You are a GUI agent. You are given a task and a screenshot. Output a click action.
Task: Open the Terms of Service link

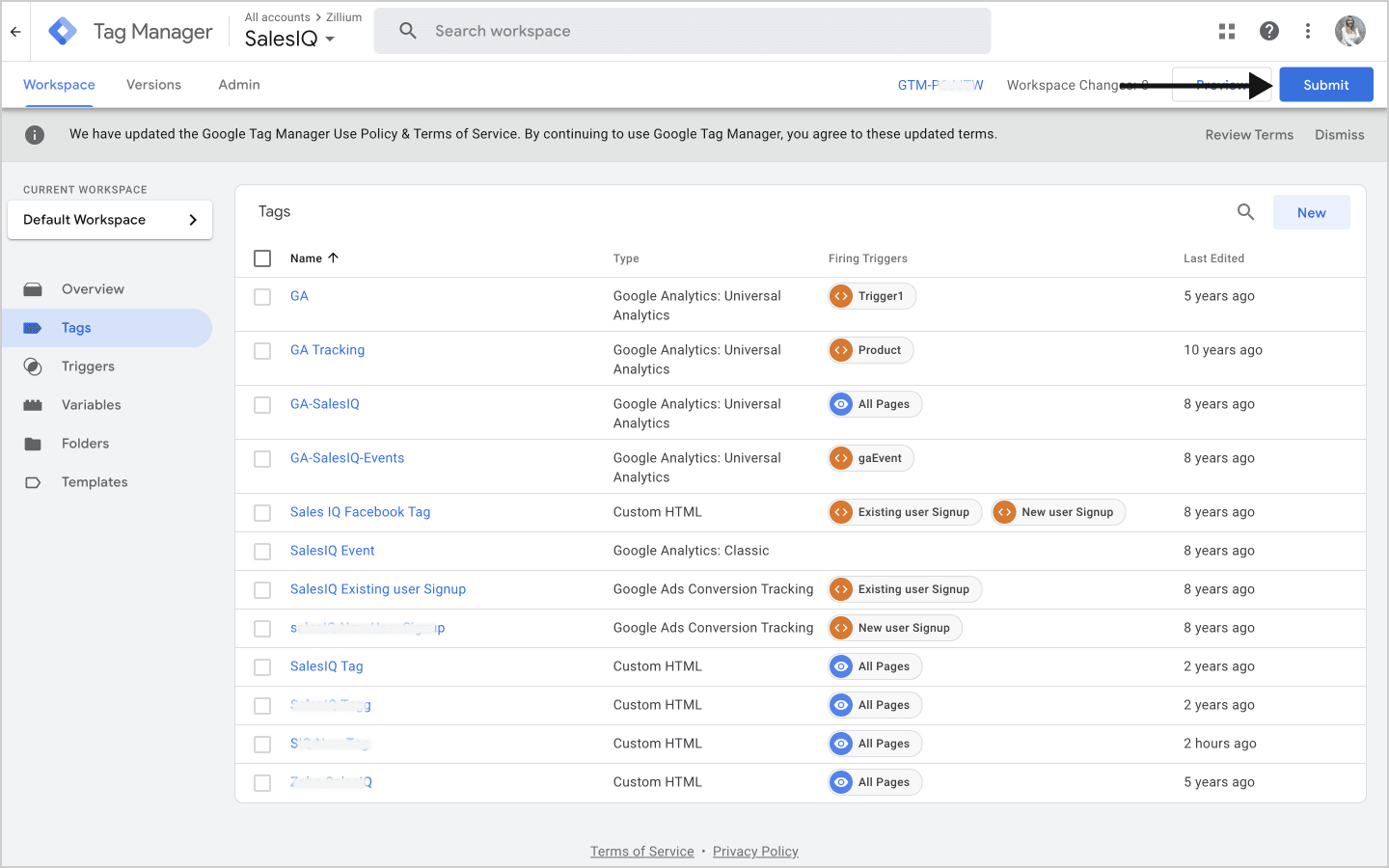pyautogui.click(x=642, y=852)
